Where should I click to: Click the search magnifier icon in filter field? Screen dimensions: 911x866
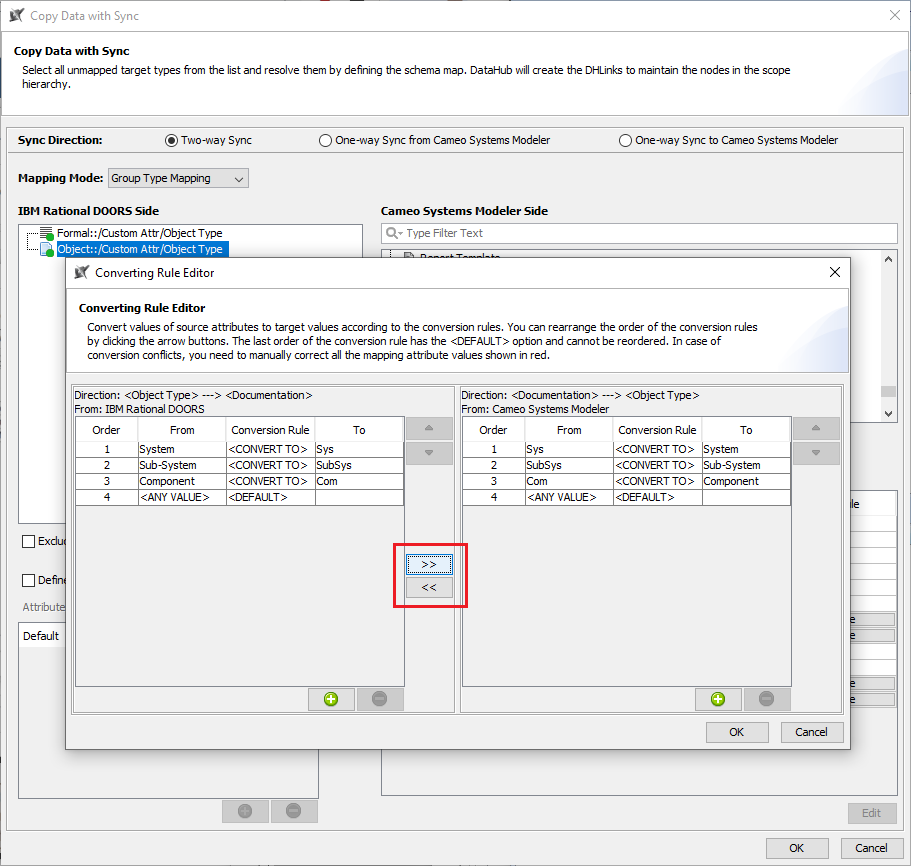coord(393,233)
